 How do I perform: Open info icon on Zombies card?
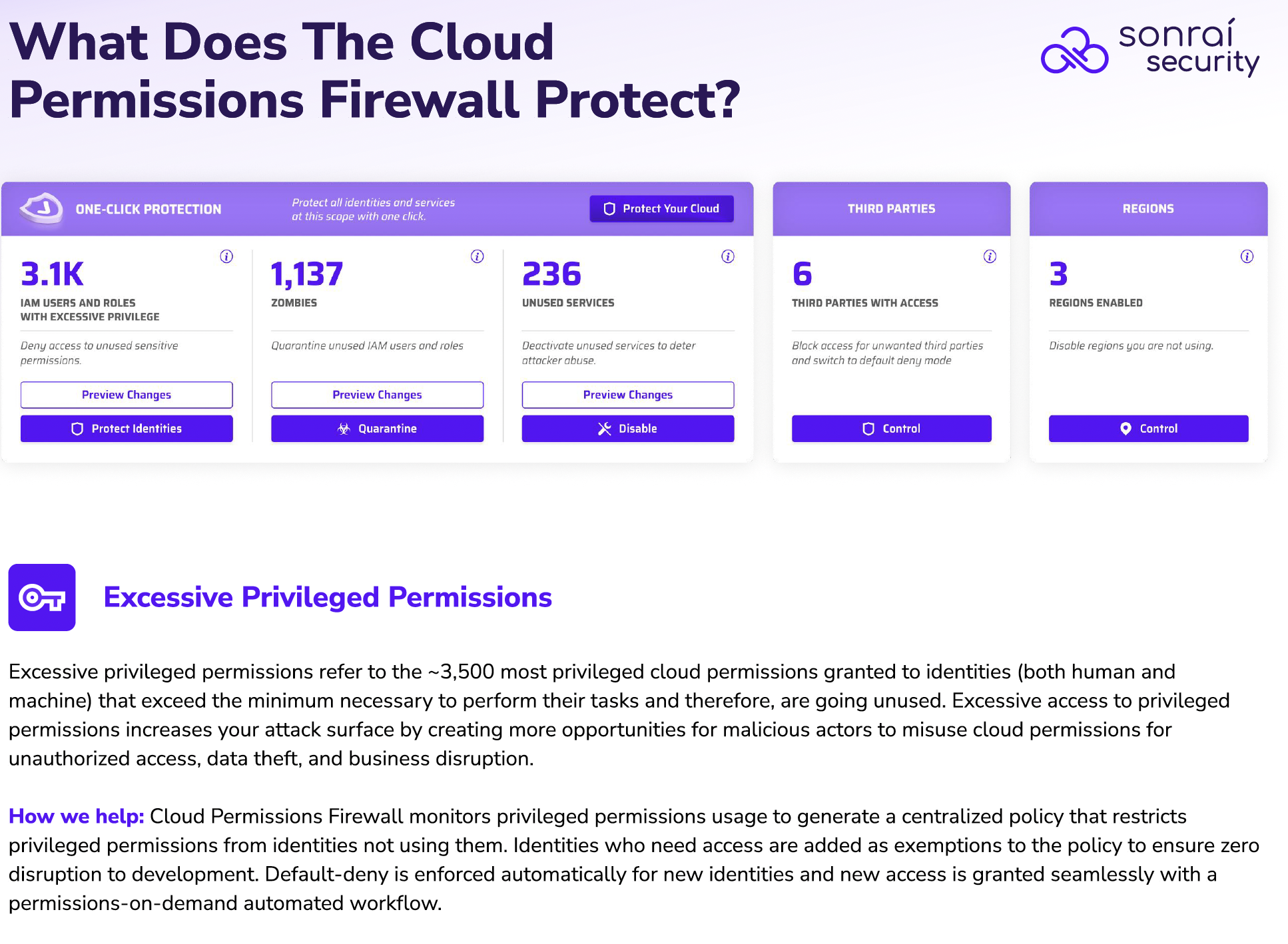[478, 256]
